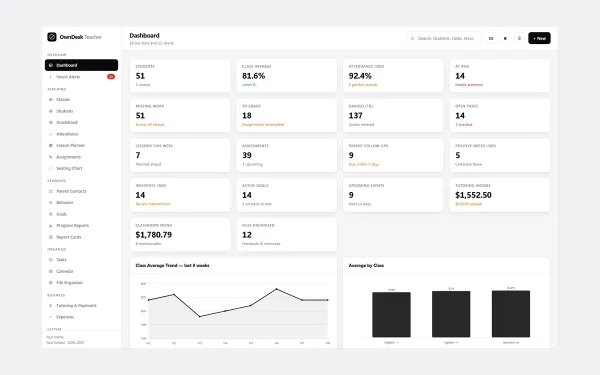The height and width of the screenshot is (375, 600).
Task: Select the active Dashboard sidebar item
Action: coord(81,65)
